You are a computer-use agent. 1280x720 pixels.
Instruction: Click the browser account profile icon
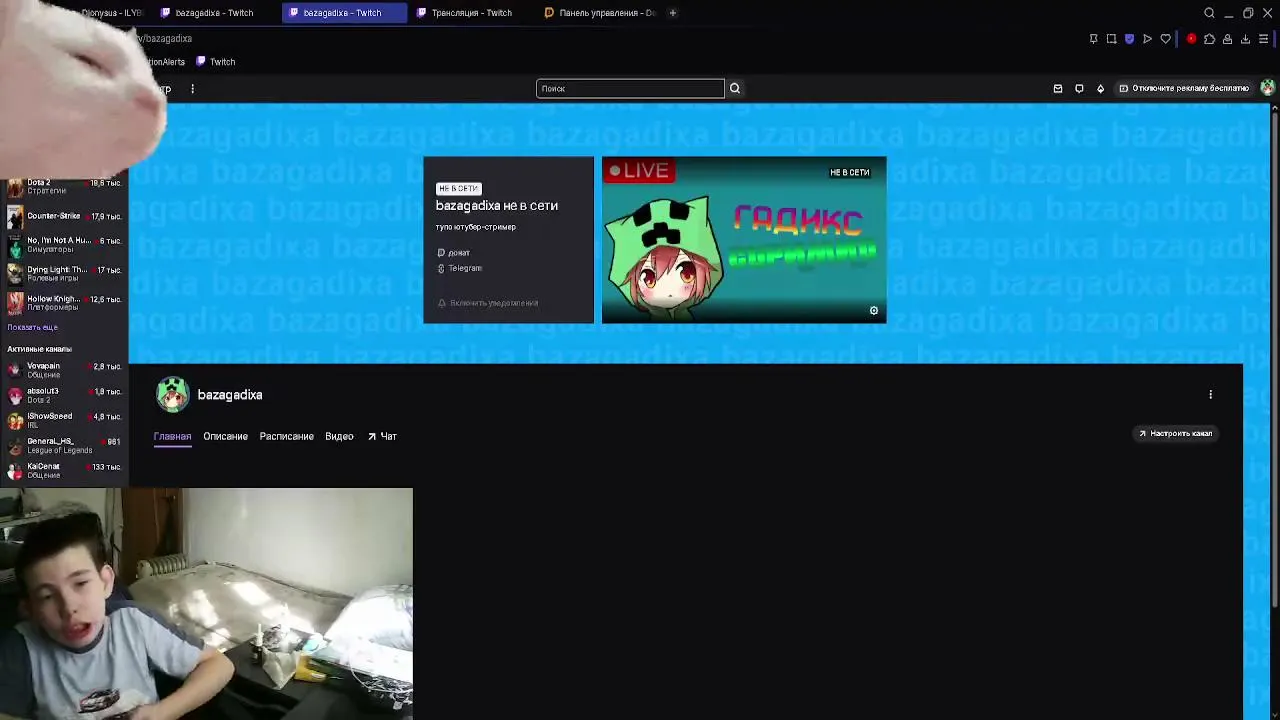pos(1227,39)
